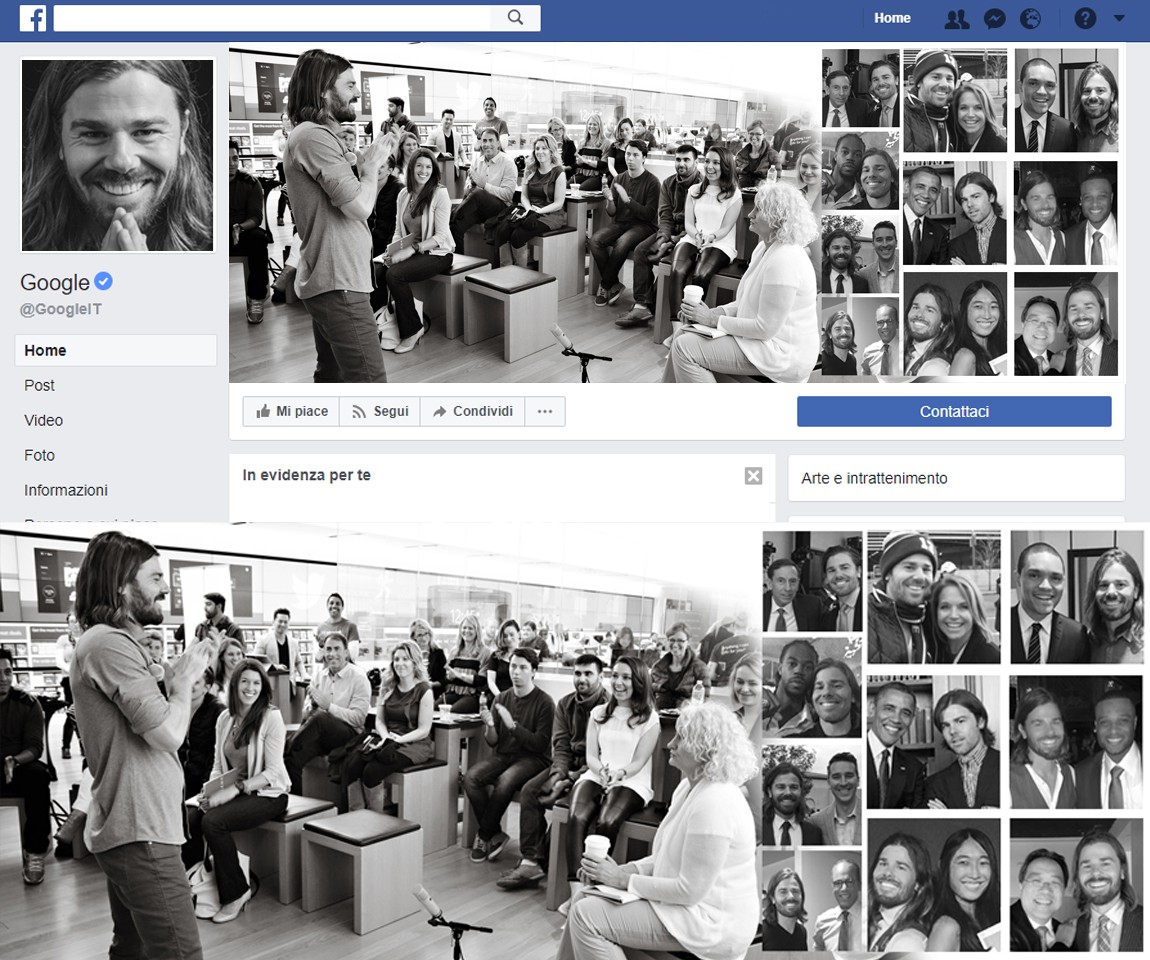Click the magnifier search icon
Image resolution: width=1150 pixels, height=960 pixels.
click(516, 18)
